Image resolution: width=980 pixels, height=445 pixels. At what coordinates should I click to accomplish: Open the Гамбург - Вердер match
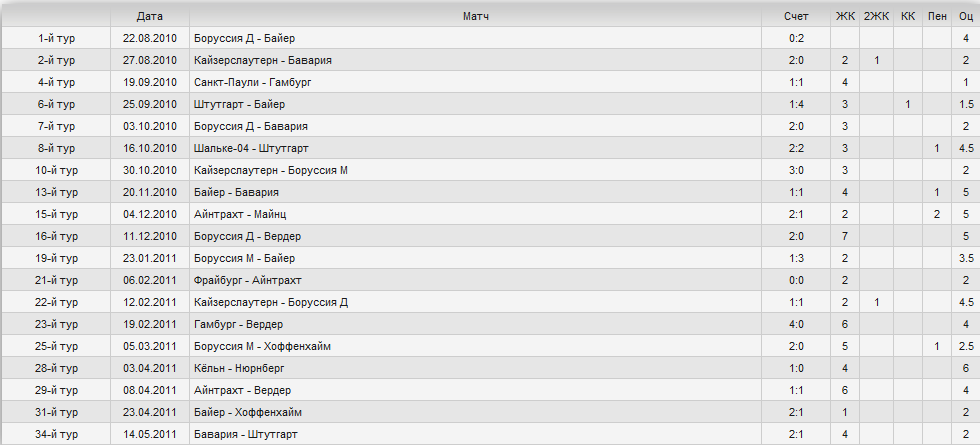(238, 324)
